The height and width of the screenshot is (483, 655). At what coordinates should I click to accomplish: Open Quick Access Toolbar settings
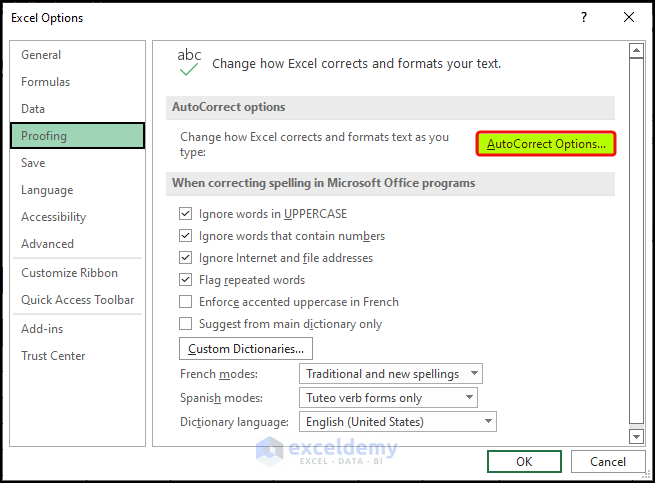77,300
